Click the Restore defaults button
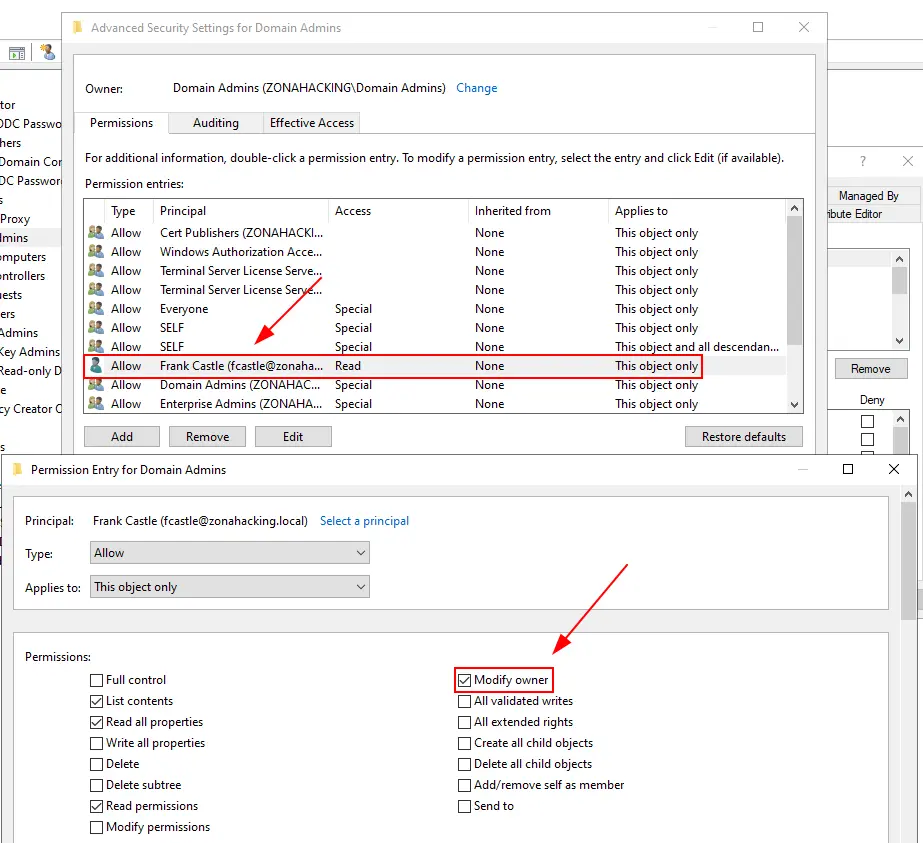 (x=744, y=436)
